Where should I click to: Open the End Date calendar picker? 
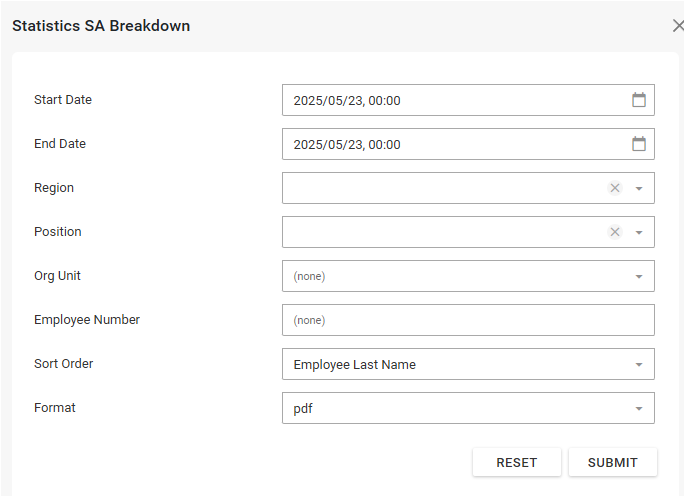point(639,144)
